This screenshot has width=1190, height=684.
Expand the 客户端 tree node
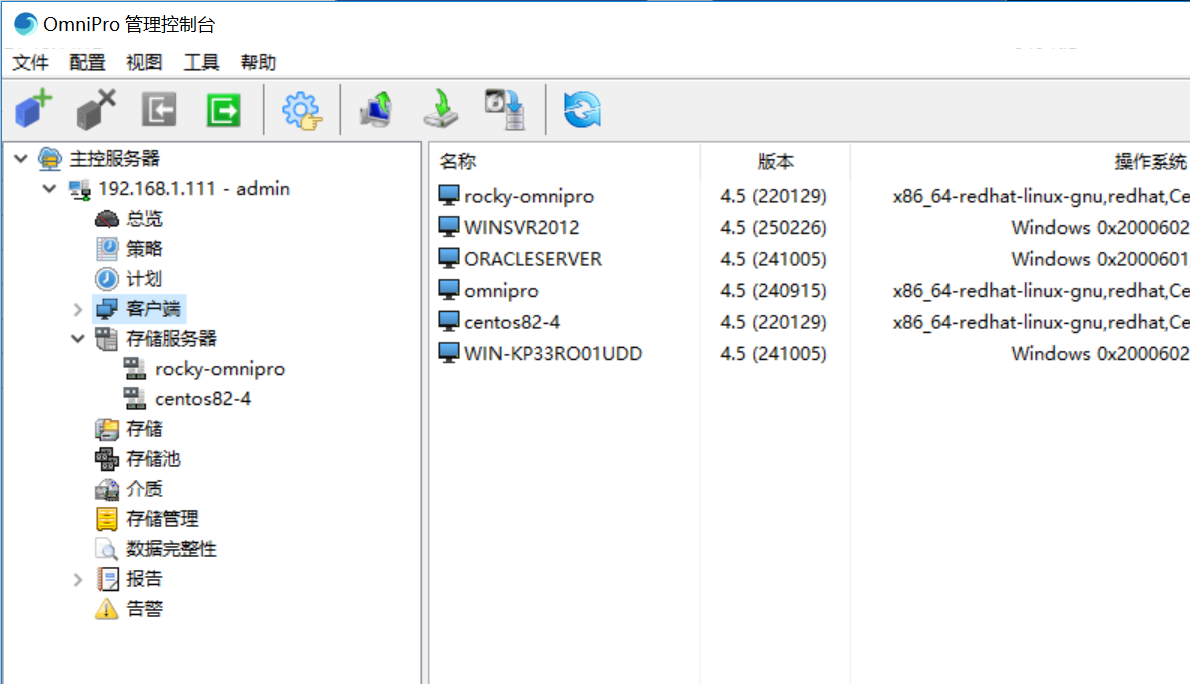coord(78,309)
